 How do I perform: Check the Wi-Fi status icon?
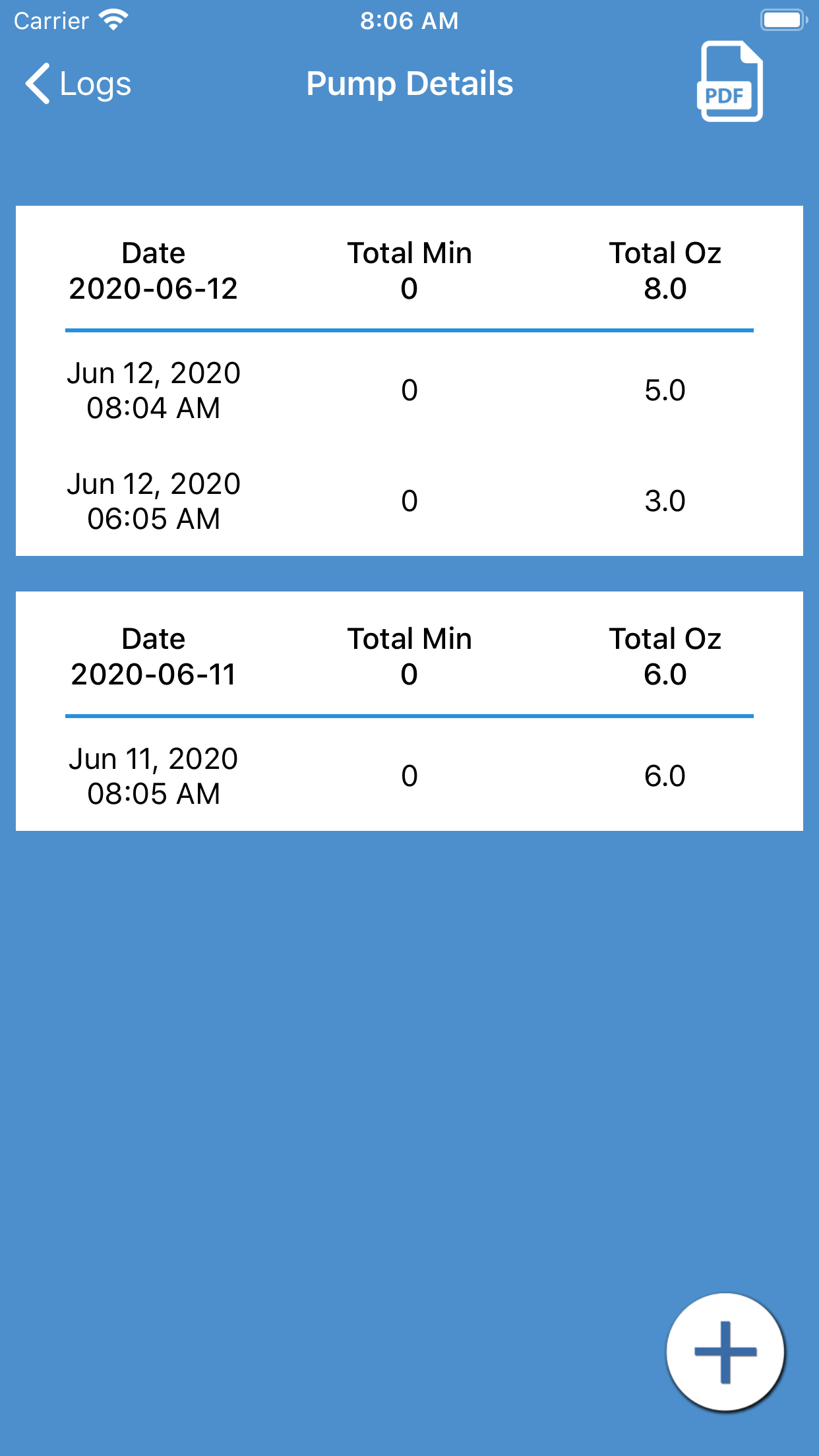coord(113,20)
